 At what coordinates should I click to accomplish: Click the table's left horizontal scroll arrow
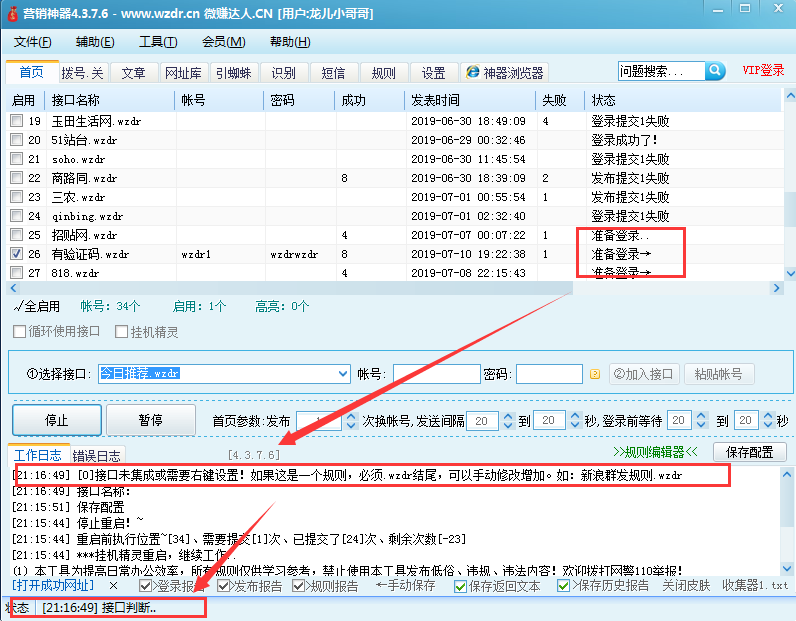click(x=14, y=288)
